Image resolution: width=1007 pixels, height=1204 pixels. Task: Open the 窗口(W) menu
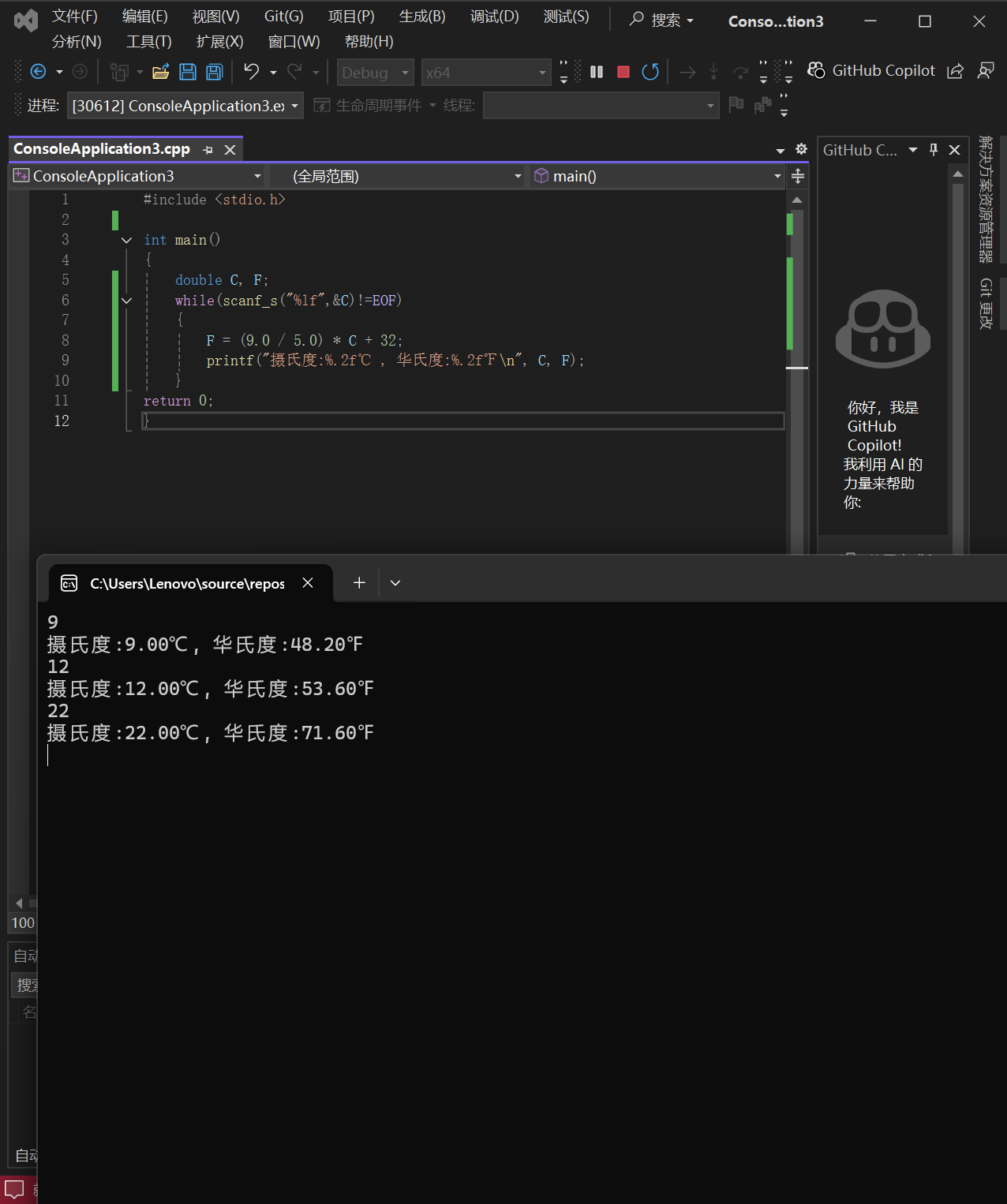pos(294,42)
